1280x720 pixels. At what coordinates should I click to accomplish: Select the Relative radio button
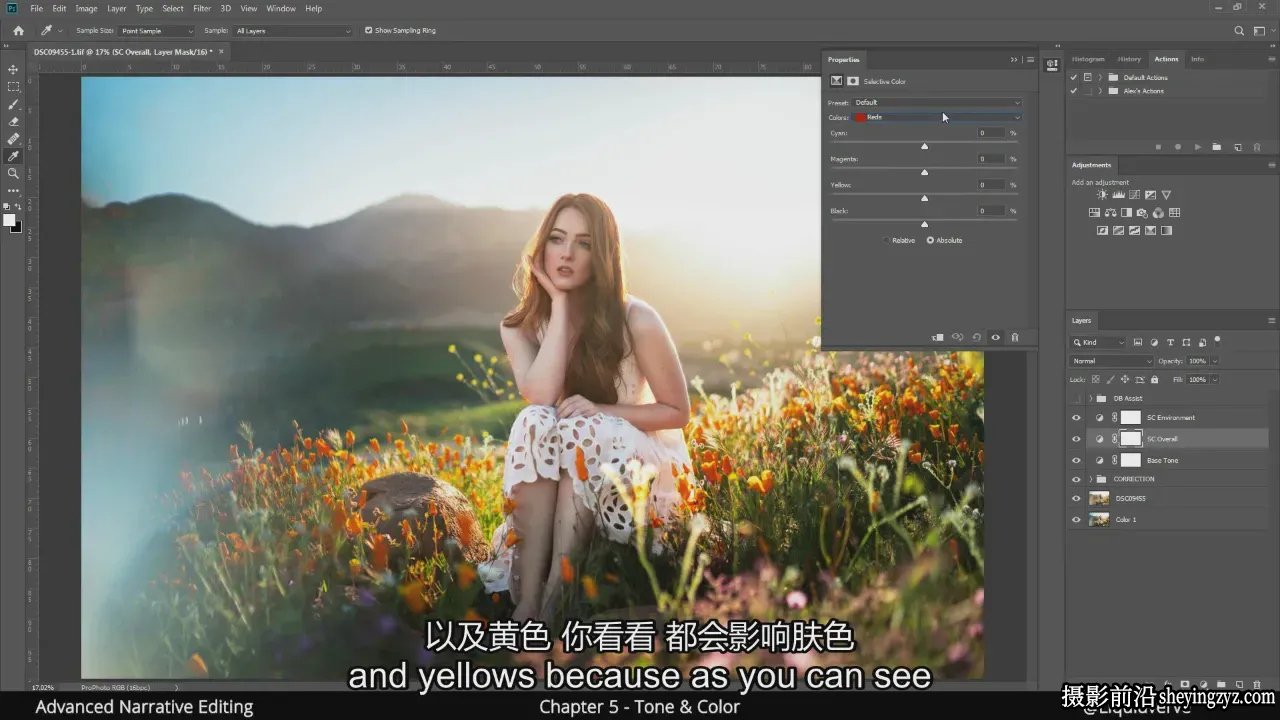click(886, 240)
